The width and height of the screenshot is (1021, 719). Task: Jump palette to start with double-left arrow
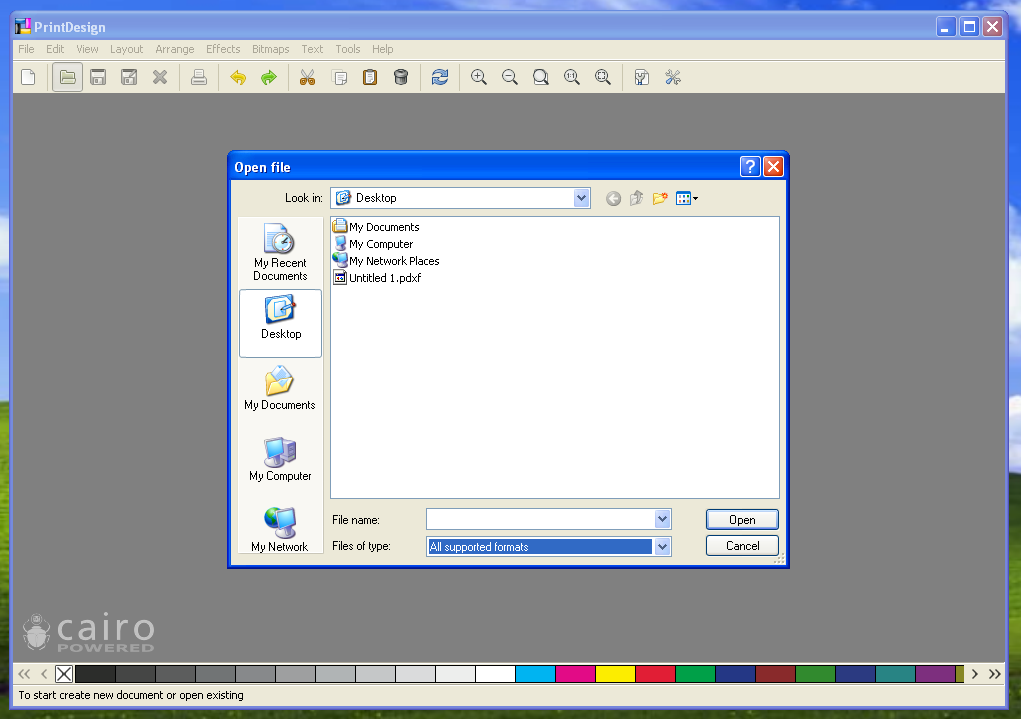pos(24,673)
